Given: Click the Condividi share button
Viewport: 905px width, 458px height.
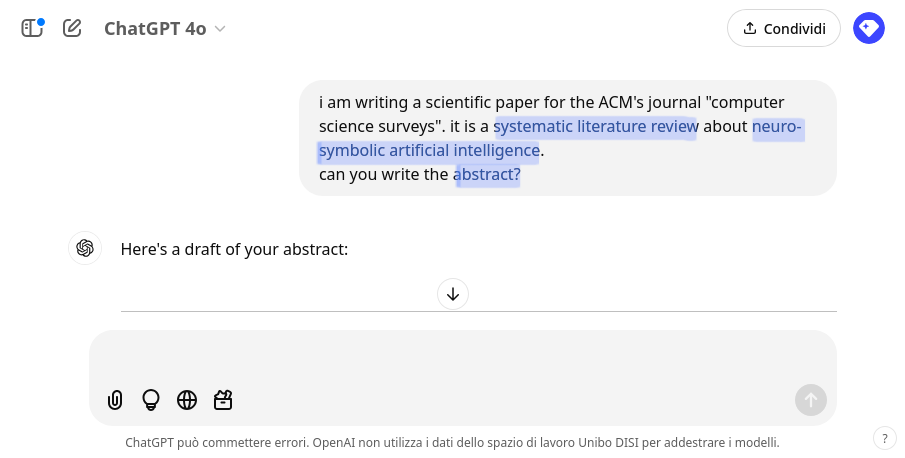Looking at the screenshot, I should [x=784, y=28].
